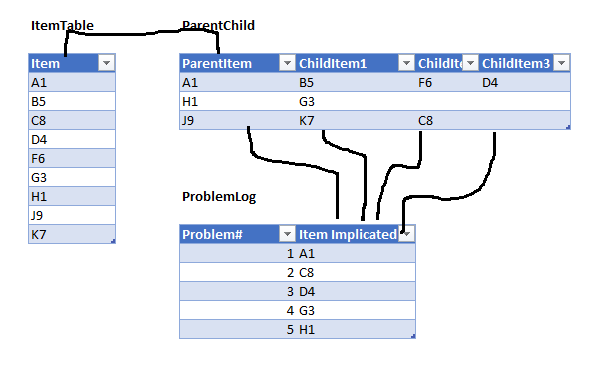603x382 pixels.
Task: Select the G3 cell under ChildItem1
Action: [x=356, y=102]
